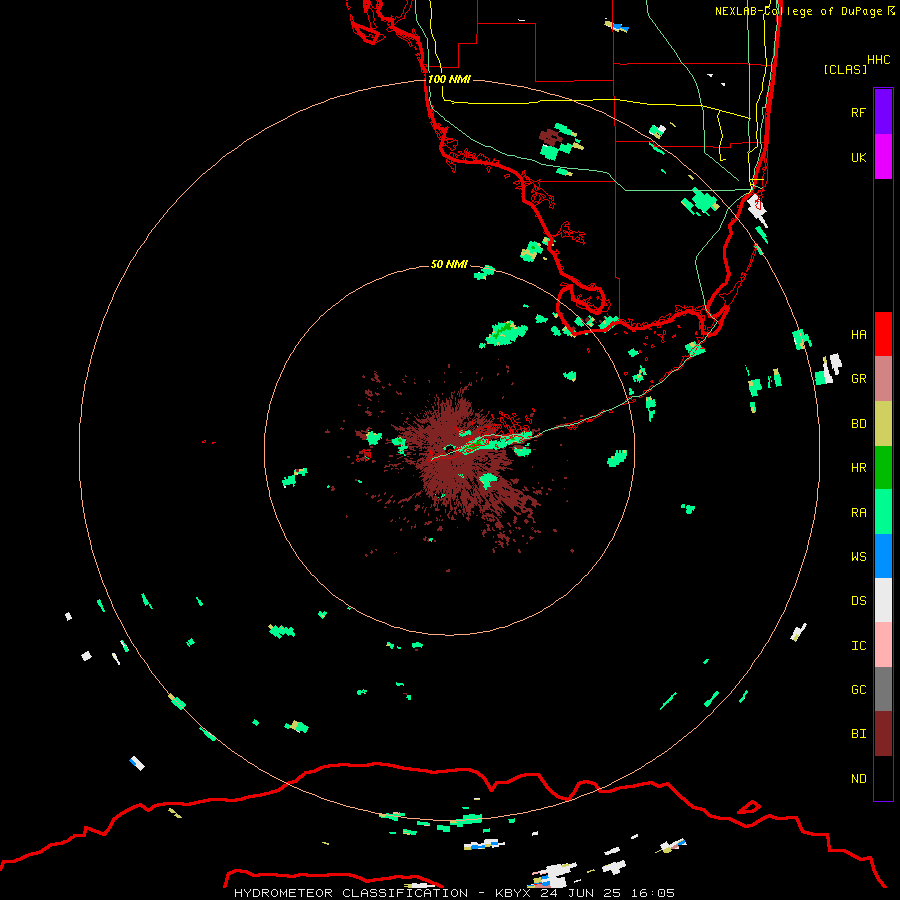900x900 pixels.
Task: Click the WS blue legend swatch
Action: point(883,556)
